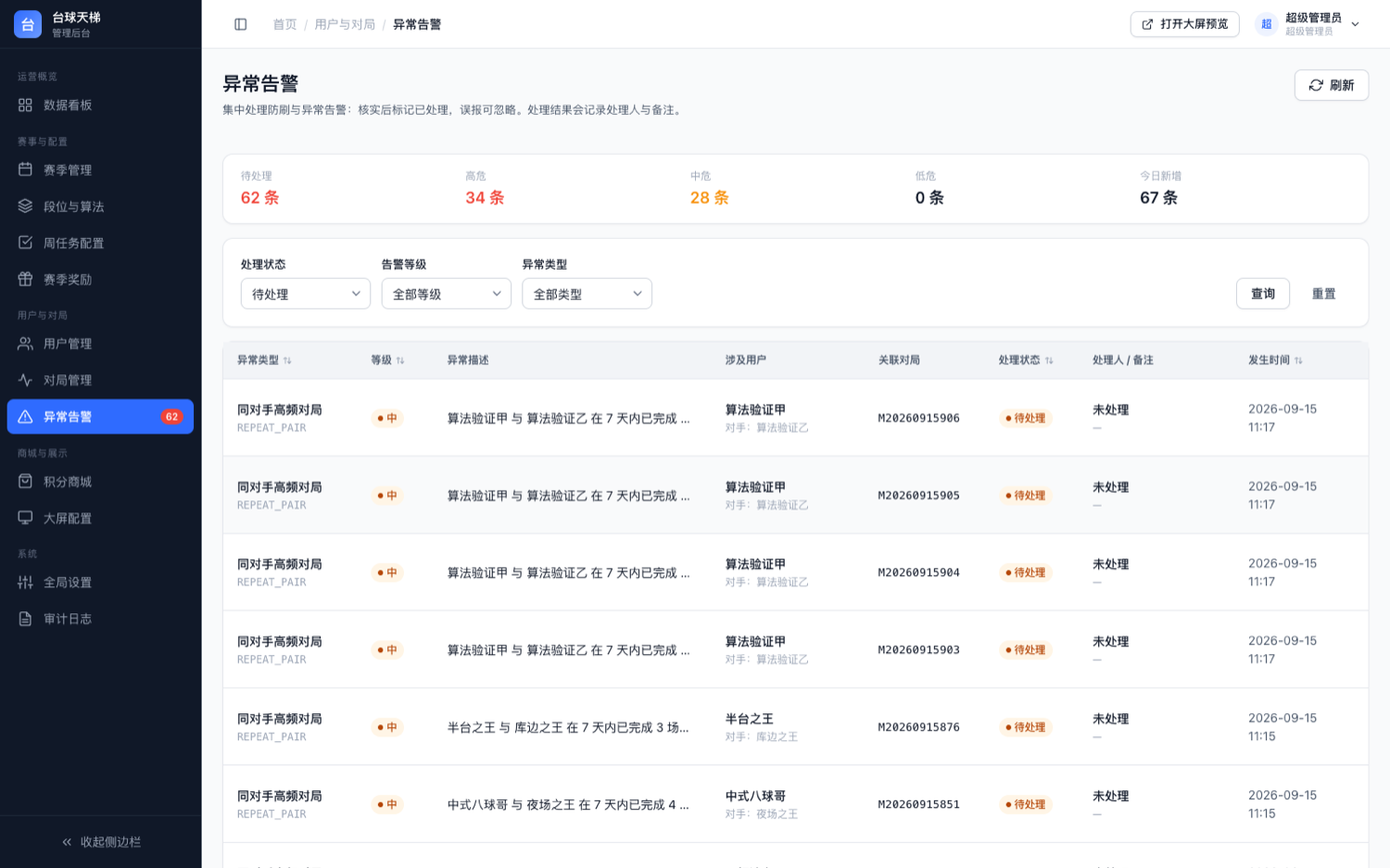Click the 全局设置 sliders icon

(x=25, y=583)
